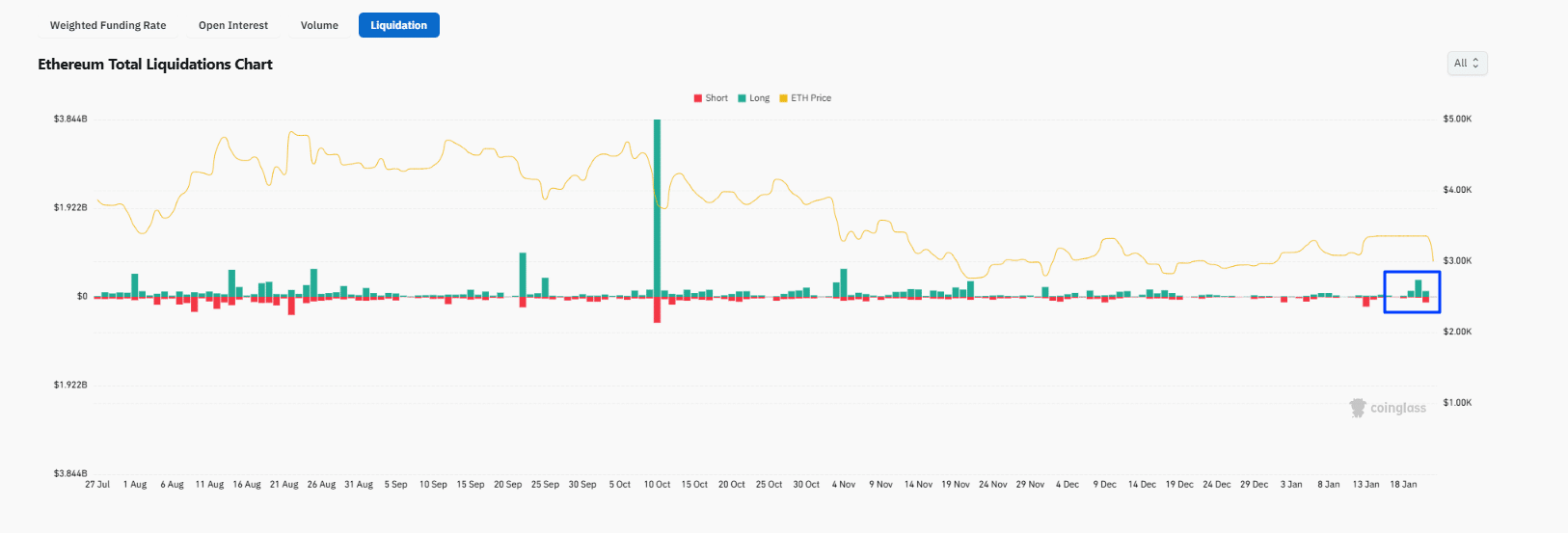The image size is (1568, 533).
Task: Click the coinglass watermark logo icon
Action: tap(1358, 408)
